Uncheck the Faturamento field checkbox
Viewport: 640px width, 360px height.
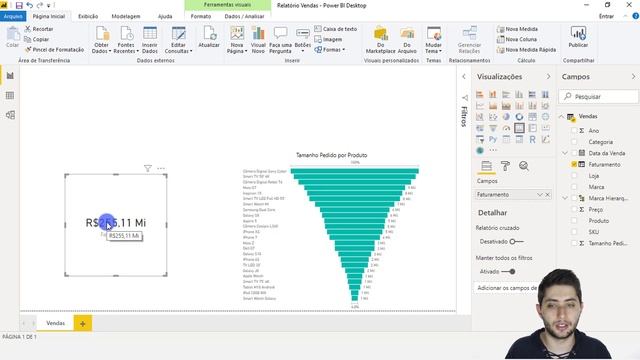coord(574,164)
